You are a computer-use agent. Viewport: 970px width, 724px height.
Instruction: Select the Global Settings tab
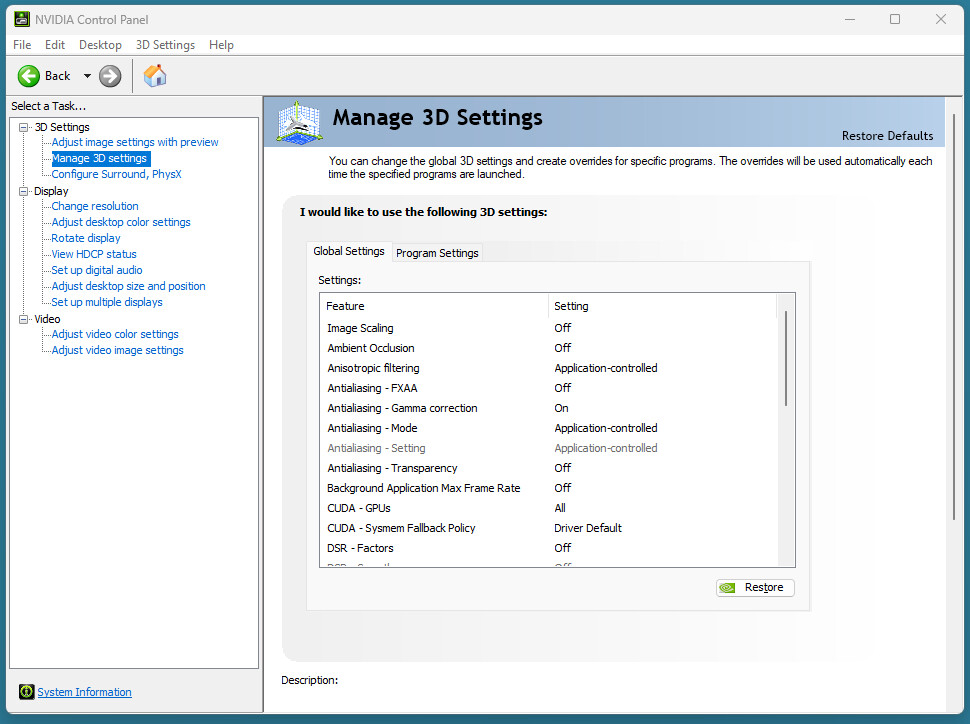pos(349,251)
